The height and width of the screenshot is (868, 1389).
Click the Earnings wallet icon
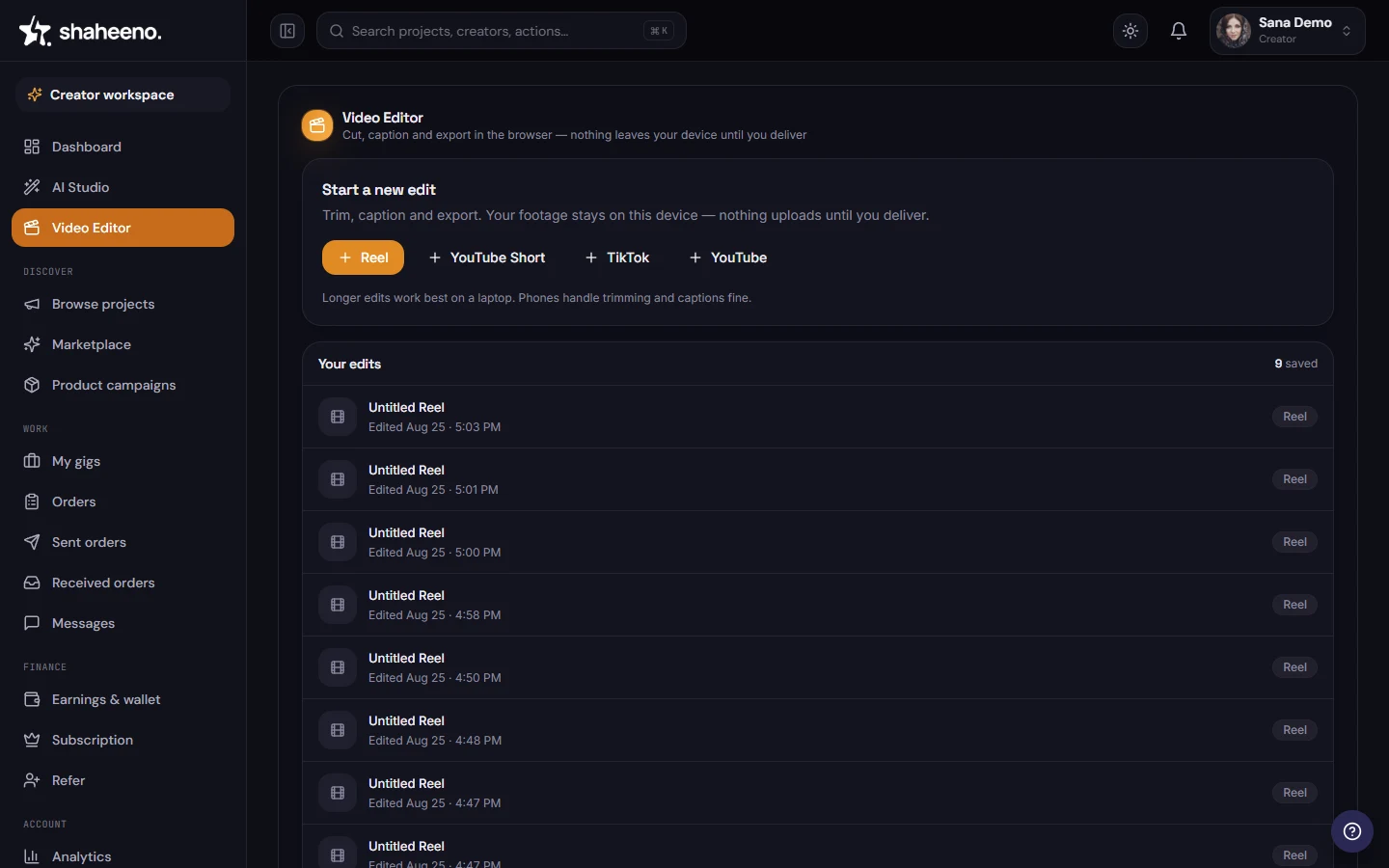(32, 699)
